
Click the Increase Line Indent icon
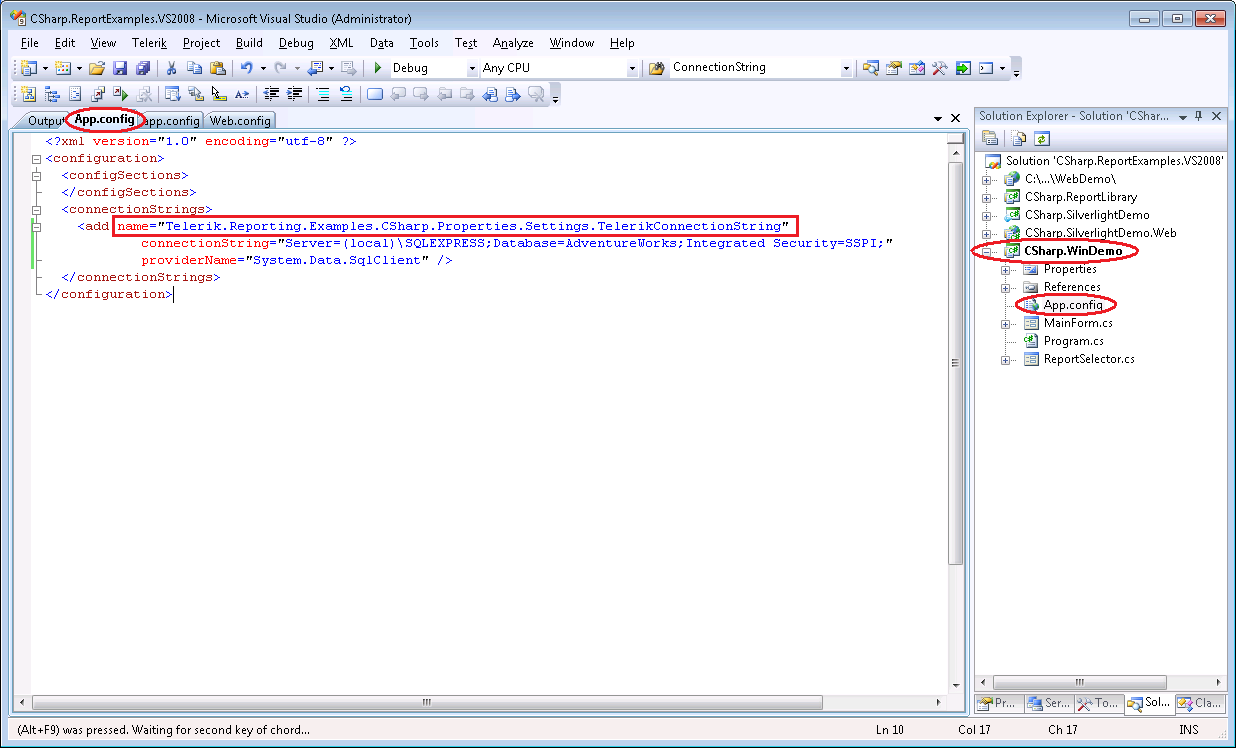294,94
